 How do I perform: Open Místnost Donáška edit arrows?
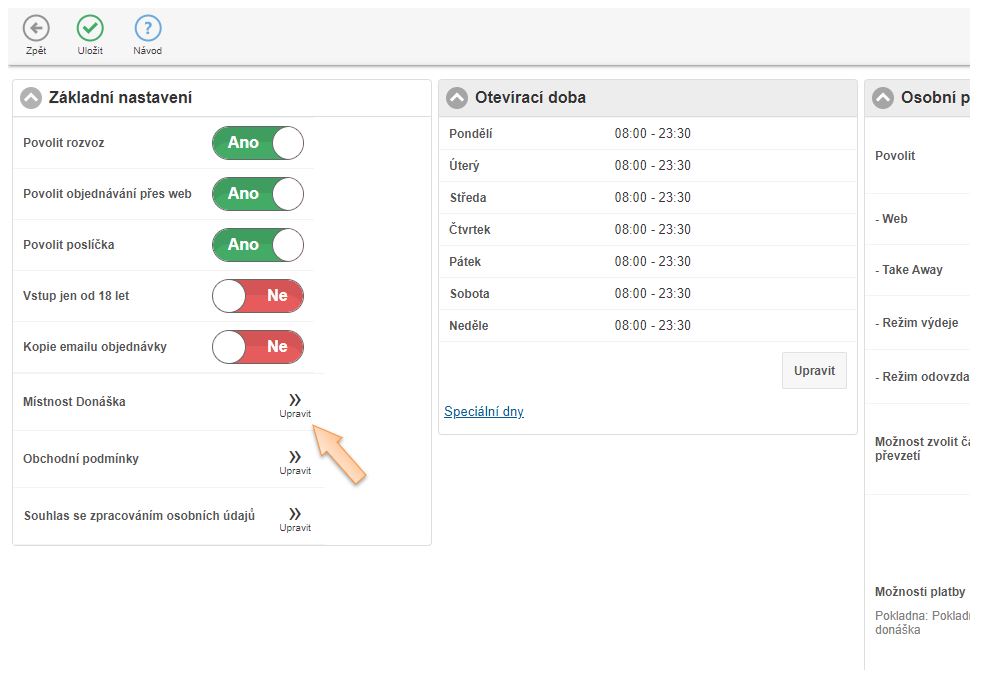[x=295, y=403]
